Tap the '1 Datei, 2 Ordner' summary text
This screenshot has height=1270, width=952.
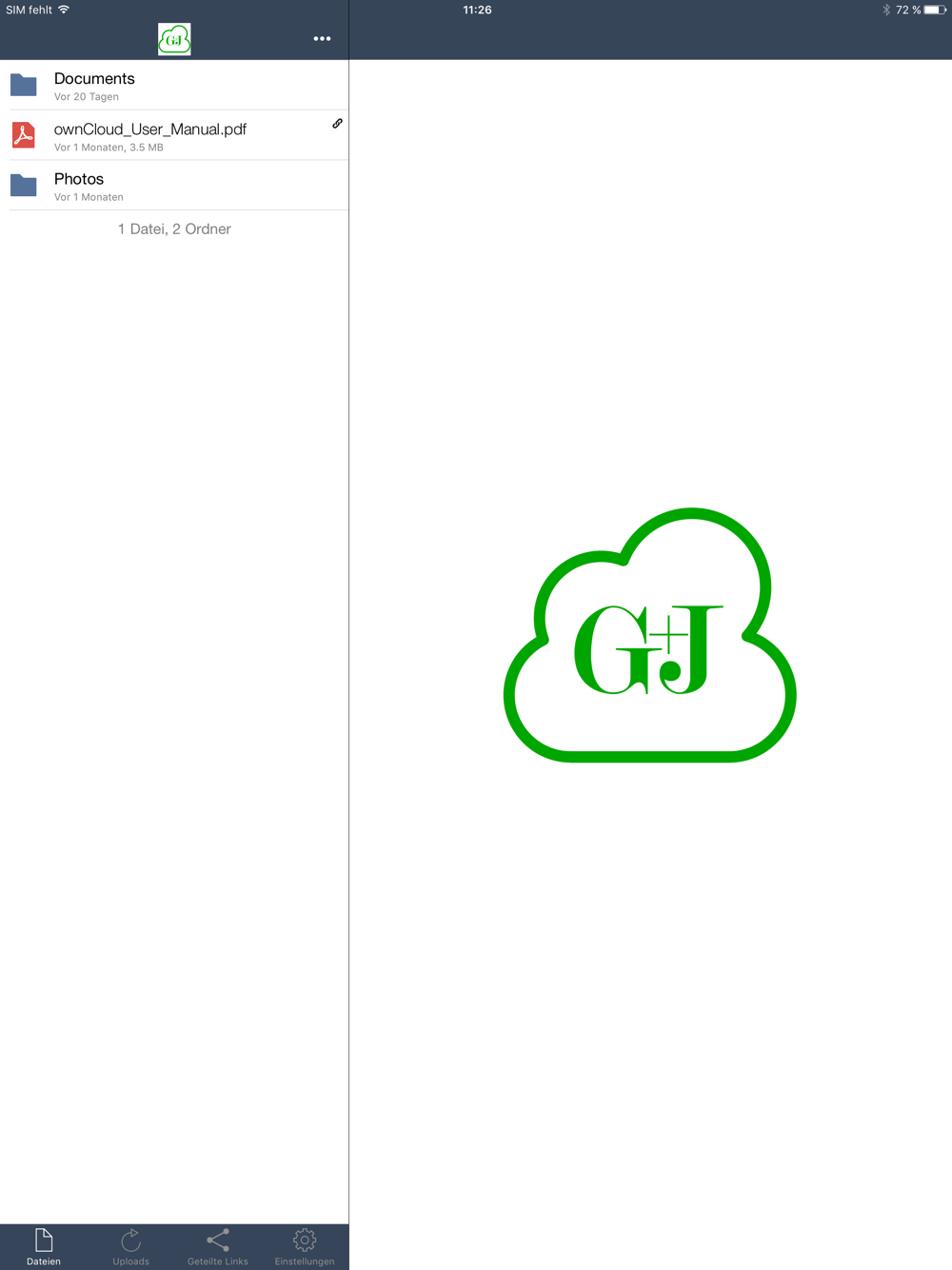pos(174,229)
